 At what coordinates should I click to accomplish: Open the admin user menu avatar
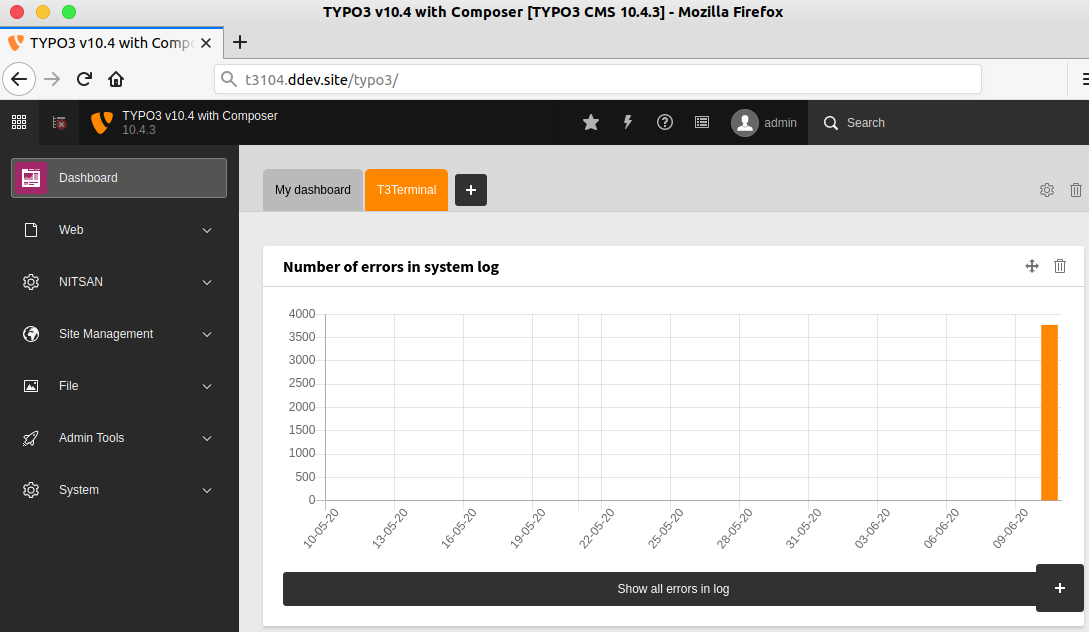tap(744, 122)
